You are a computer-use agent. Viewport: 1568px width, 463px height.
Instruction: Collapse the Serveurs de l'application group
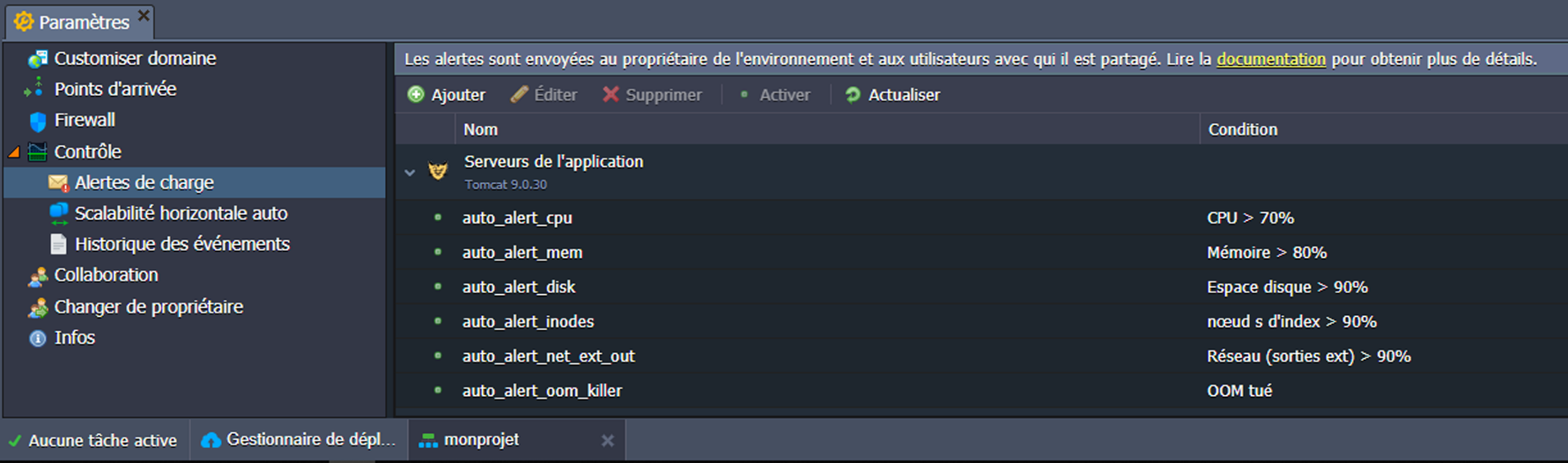[x=410, y=173]
